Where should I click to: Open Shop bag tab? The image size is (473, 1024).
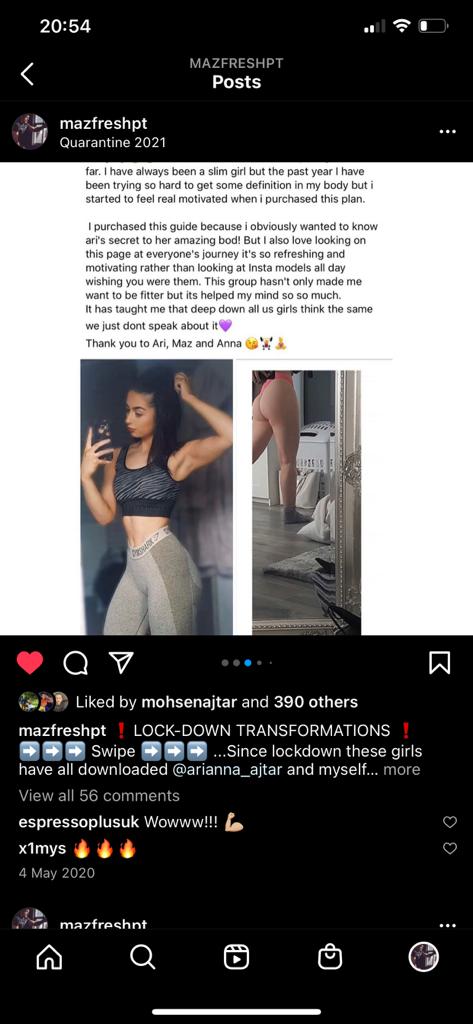[x=329, y=957]
